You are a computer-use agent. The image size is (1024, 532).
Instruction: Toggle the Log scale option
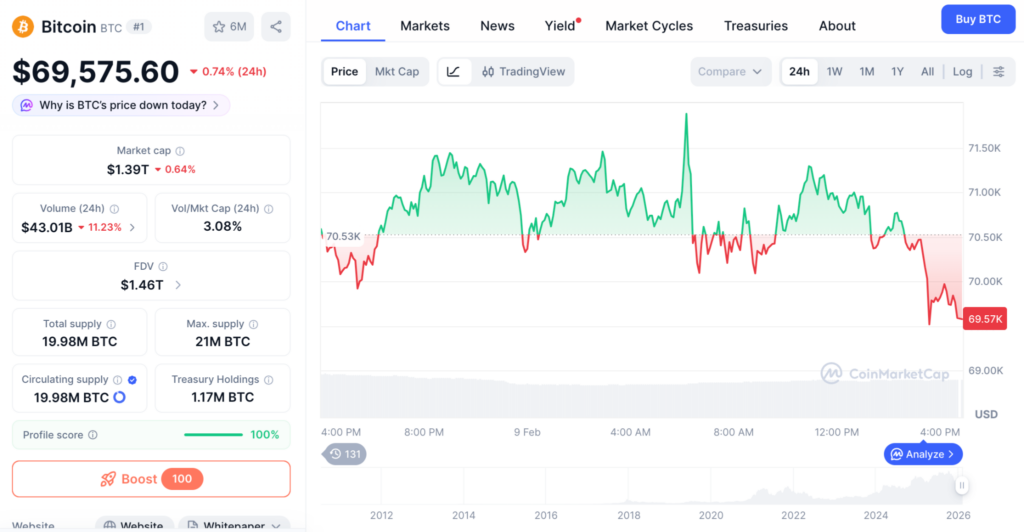tap(962, 72)
